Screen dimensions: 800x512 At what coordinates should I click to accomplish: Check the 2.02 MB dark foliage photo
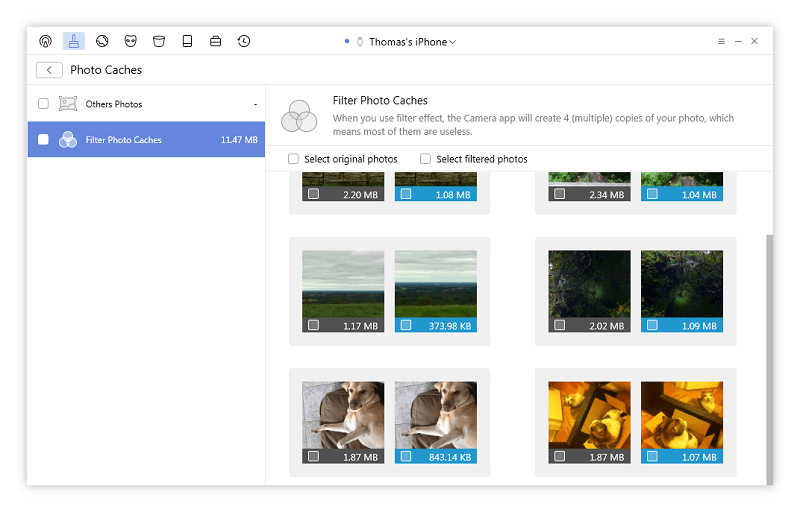(x=560, y=325)
